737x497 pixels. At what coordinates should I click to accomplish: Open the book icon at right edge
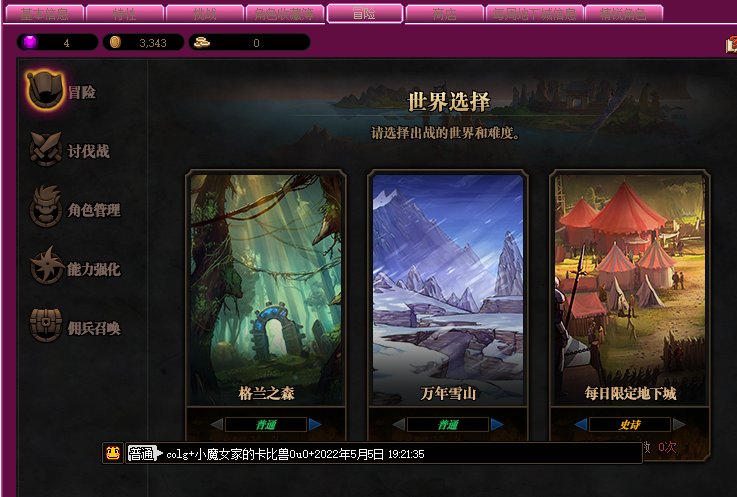pyautogui.click(x=731, y=45)
